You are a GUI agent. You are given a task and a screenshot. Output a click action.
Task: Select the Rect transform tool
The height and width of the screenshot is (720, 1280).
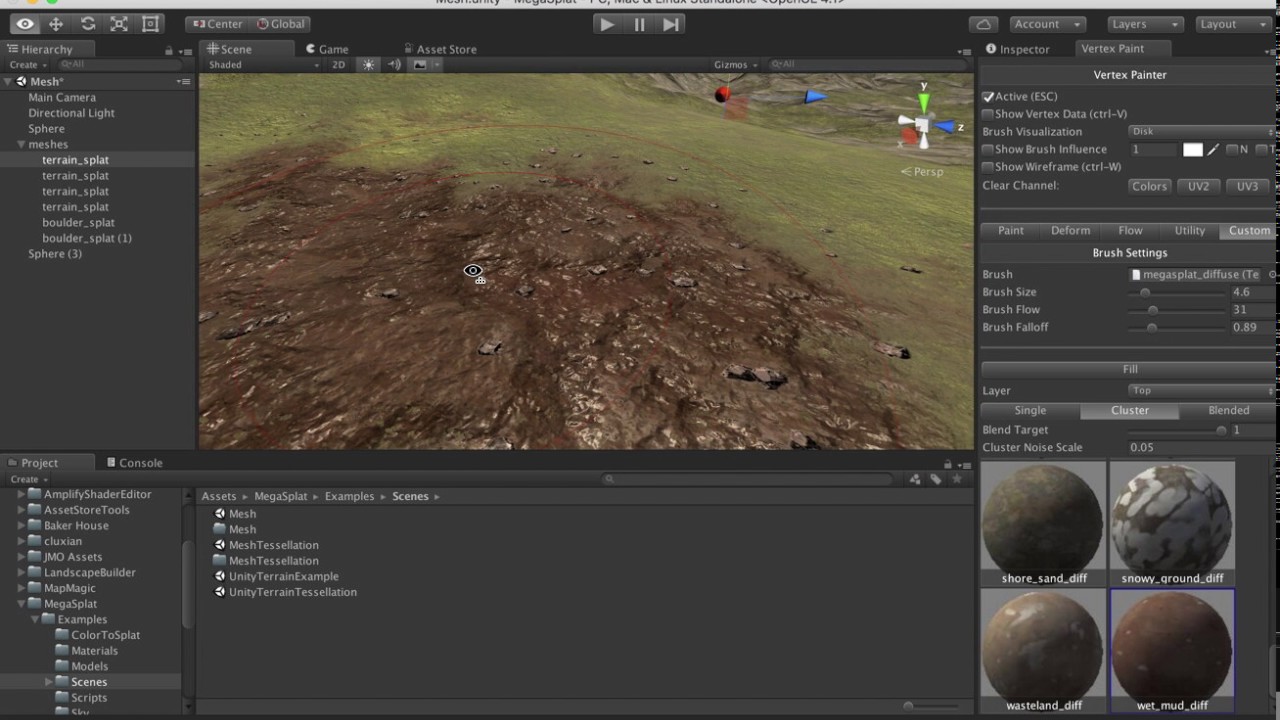coord(150,23)
